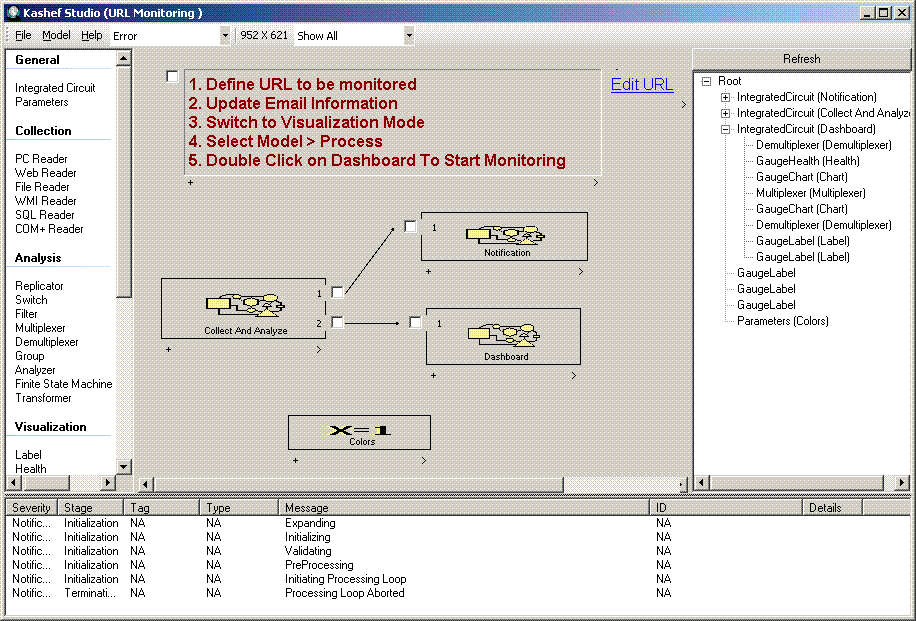
Task: Check the Notification block input checkbox
Action: [x=410, y=227]
